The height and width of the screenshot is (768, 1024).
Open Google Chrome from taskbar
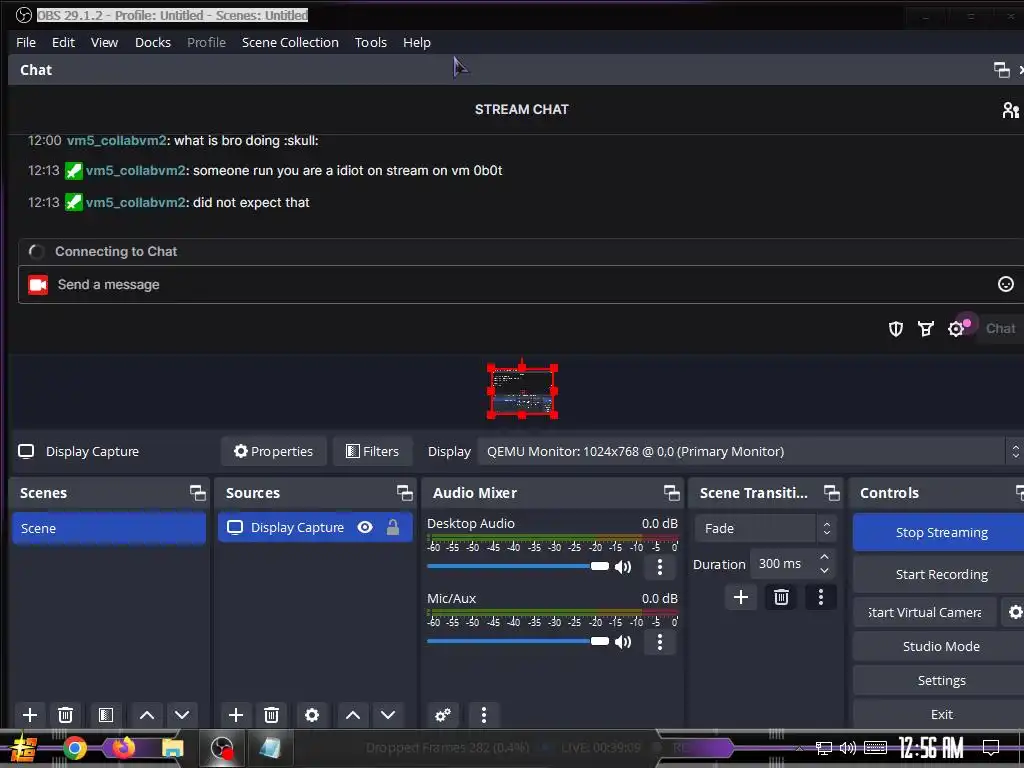coord(75,748)
